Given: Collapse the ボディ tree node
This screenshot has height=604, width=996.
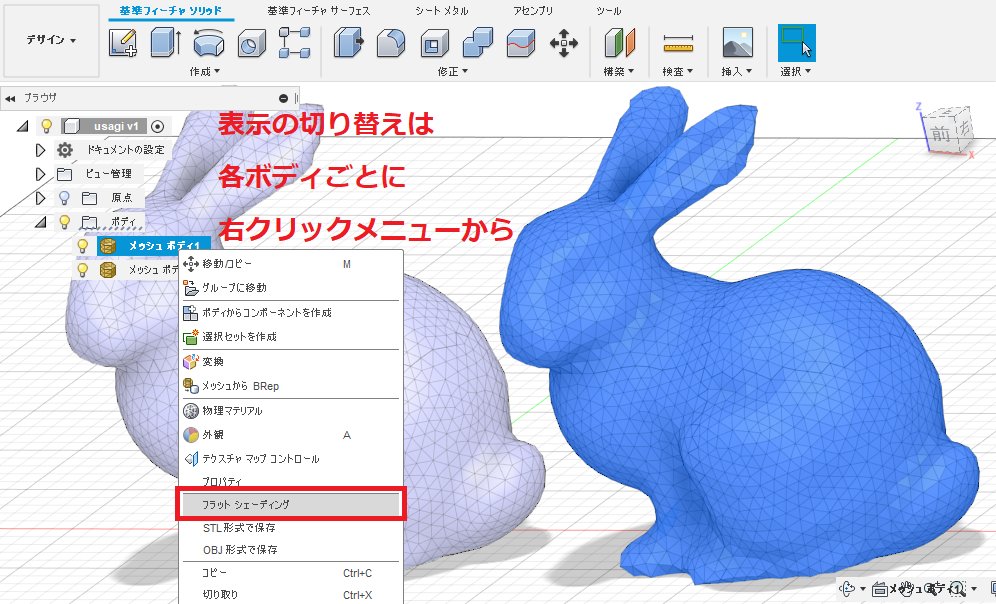Looking at the screenshot, I should point(40,222).
